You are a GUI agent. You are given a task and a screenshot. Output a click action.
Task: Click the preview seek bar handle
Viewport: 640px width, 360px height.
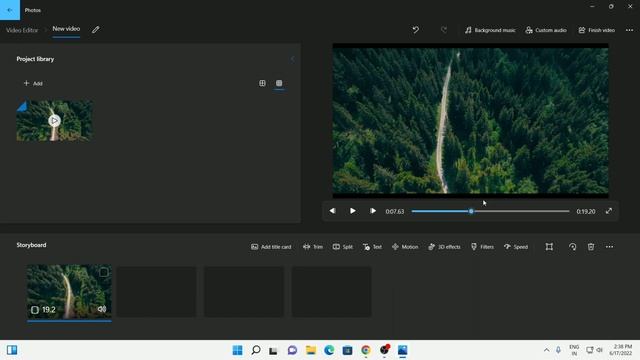(471, 211)
